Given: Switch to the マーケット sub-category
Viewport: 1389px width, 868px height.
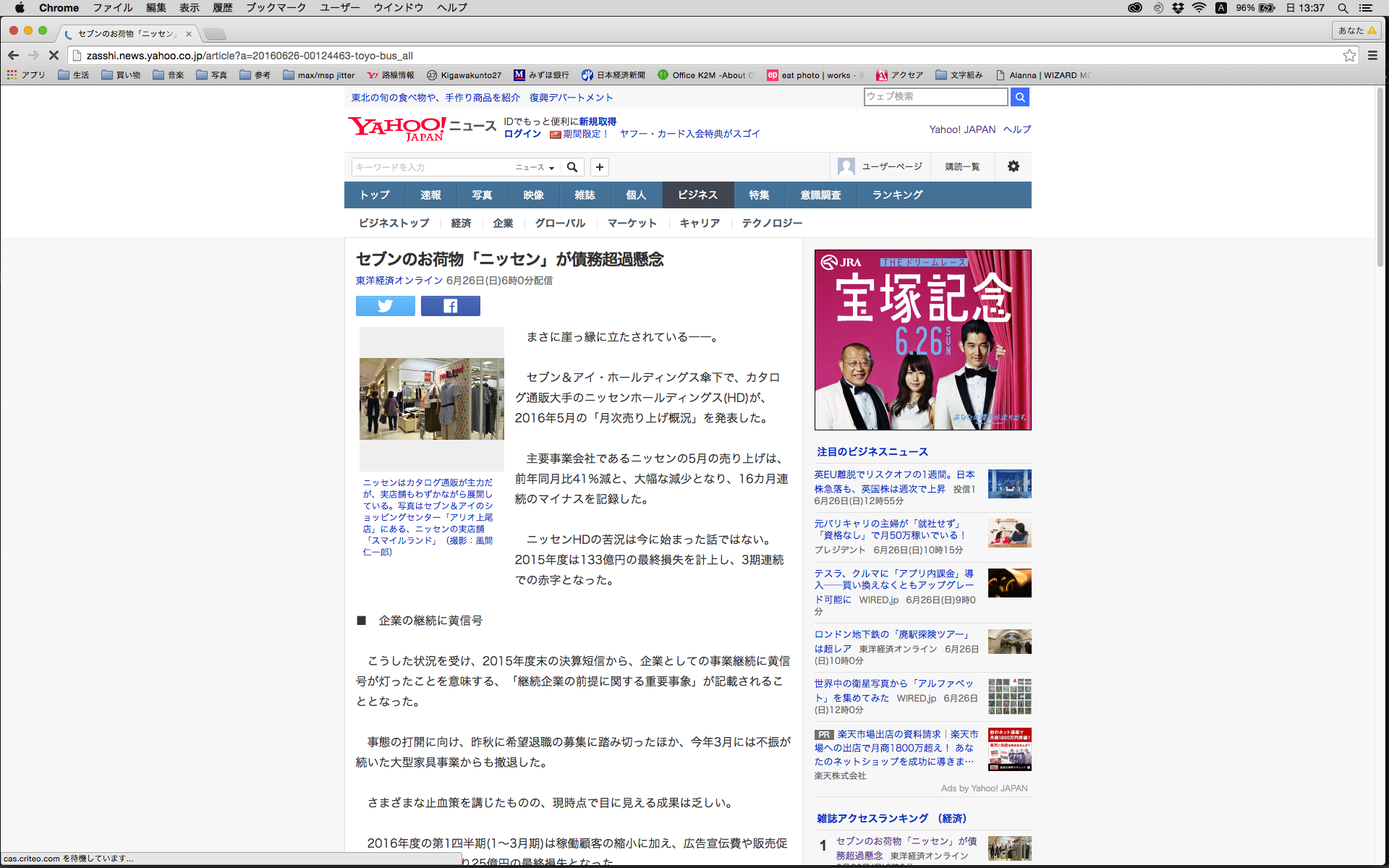Looking at the screenshot, I should (x=632, y=224).
